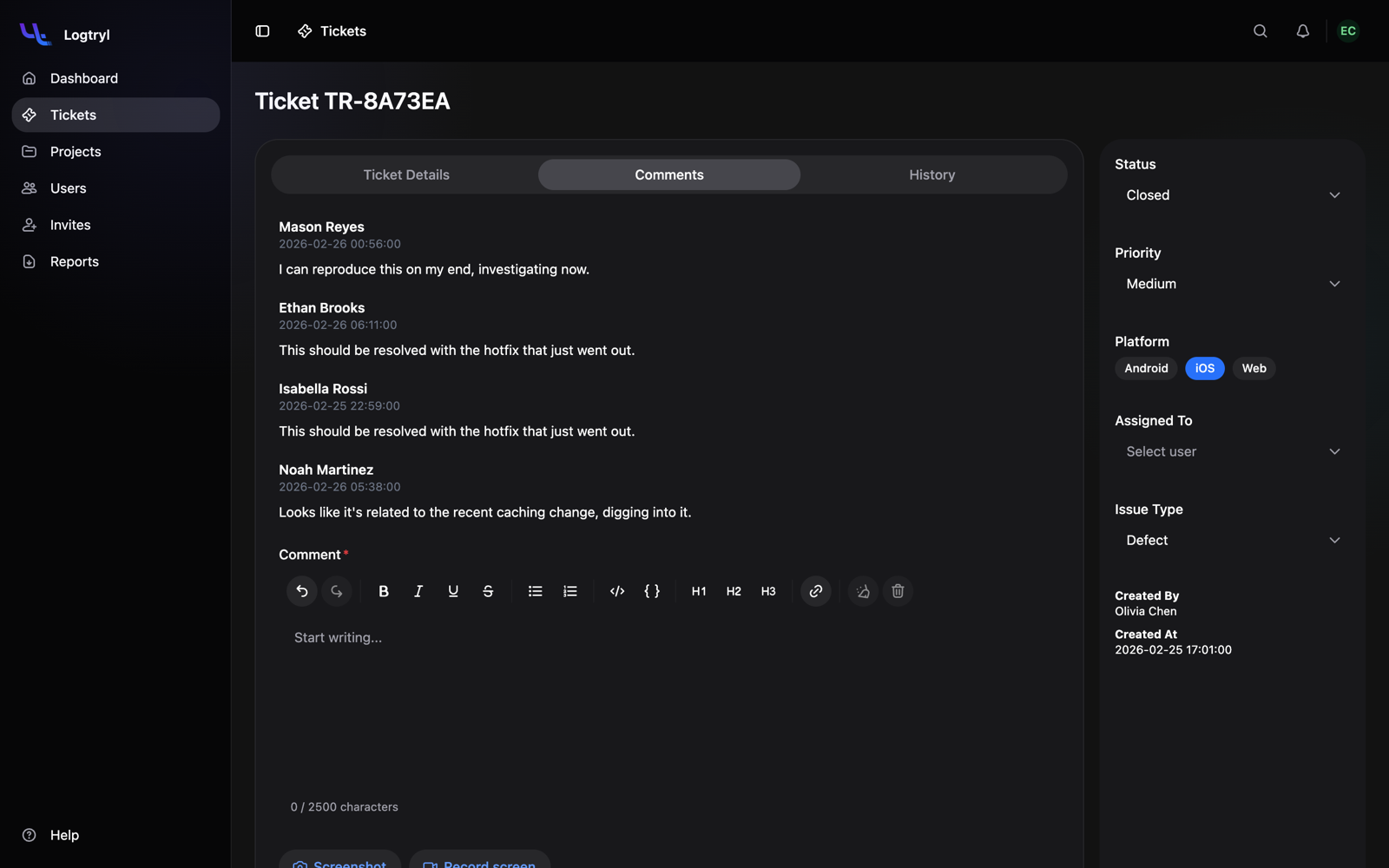Select the Web platform chip
The width and height of the screenshot is (1389, 868).
[1254, 368]
